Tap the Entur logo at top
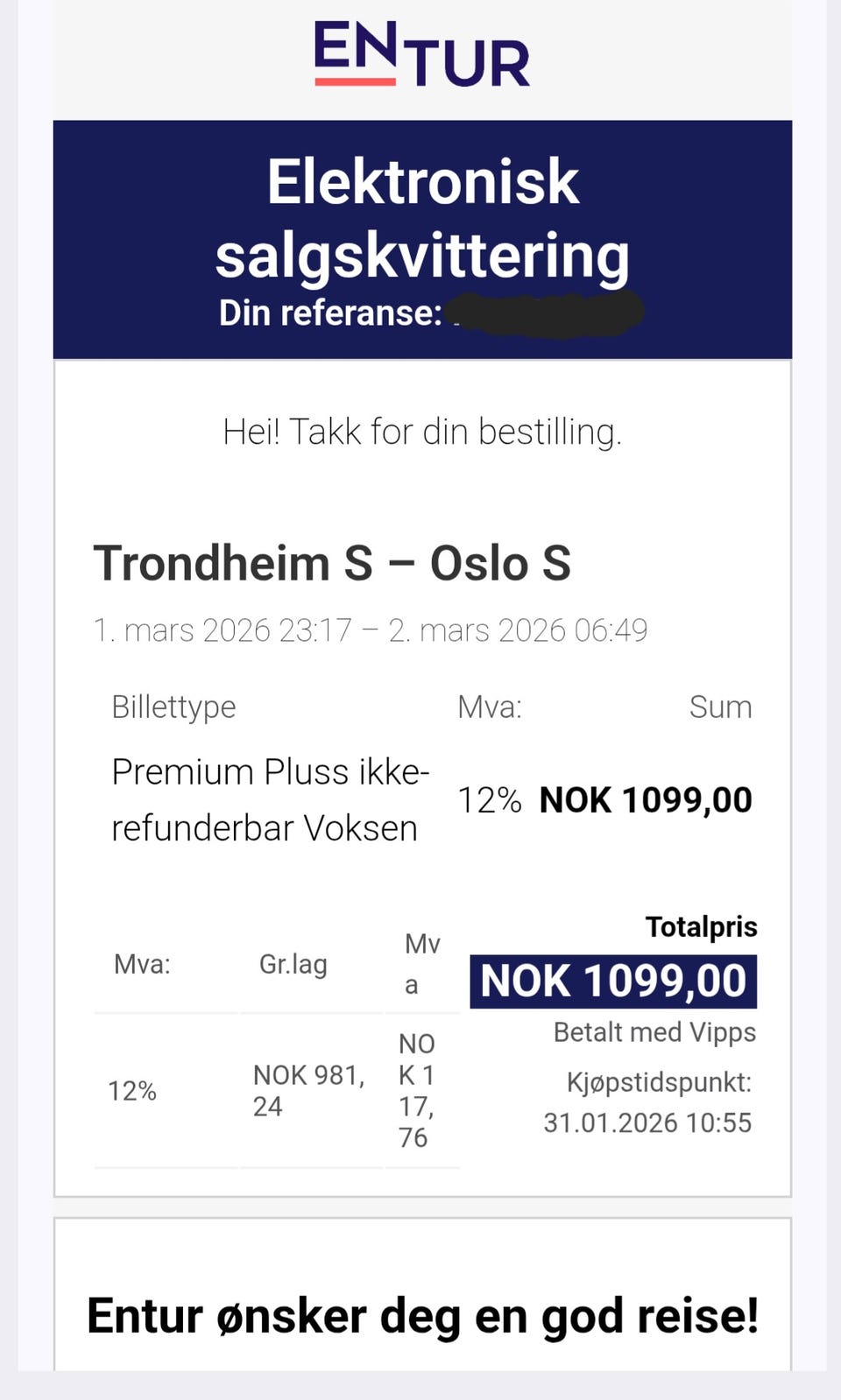841x1400 pixels. pos(422,54)
